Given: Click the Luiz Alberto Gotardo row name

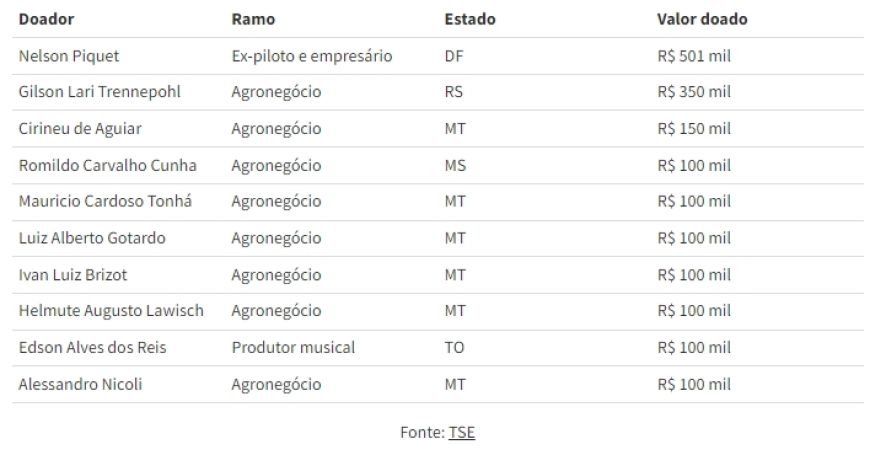Looking at the screenshot, I should [x=92, y=238].
